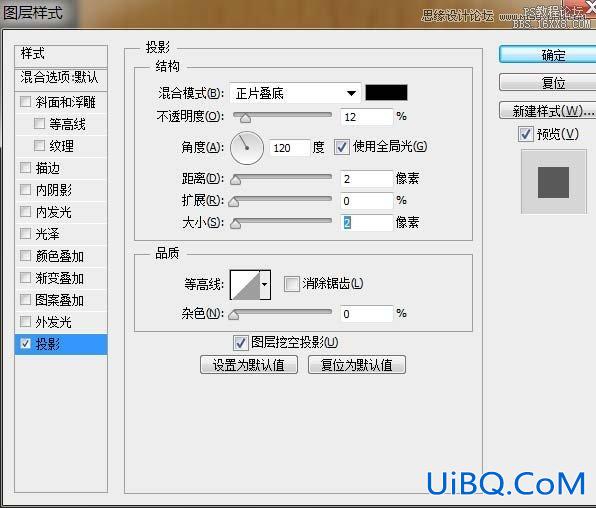The width and height of the screenshot is (596, 508).
Task: Click the 大小 value input field
Action: [366, 223]
